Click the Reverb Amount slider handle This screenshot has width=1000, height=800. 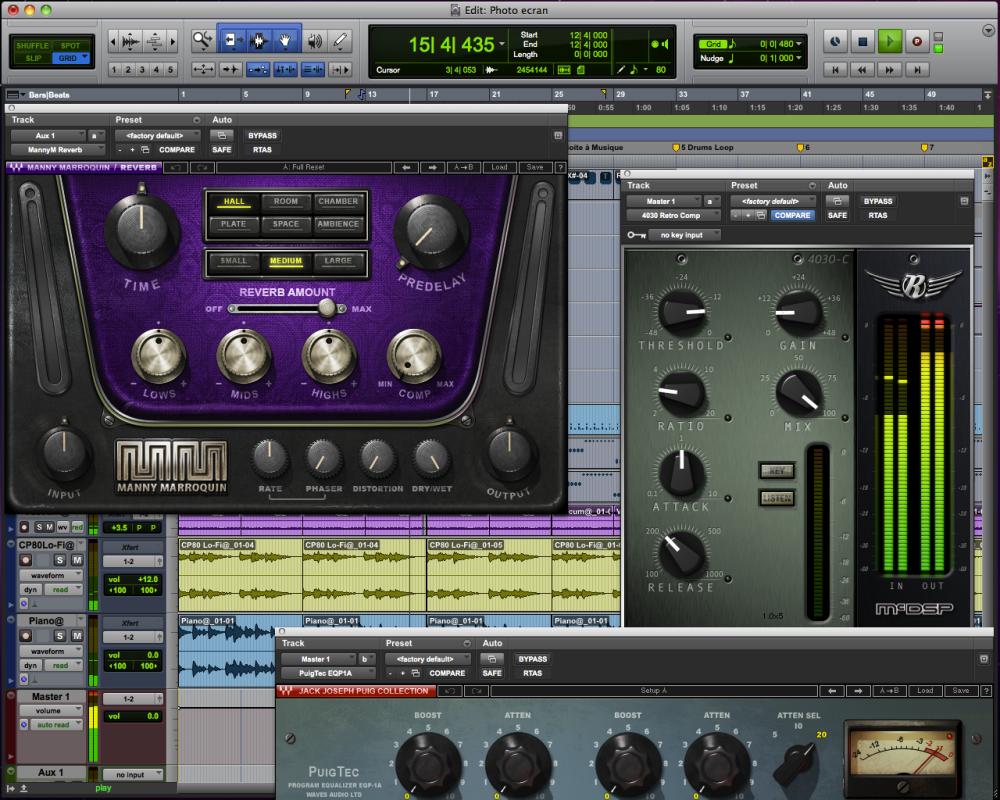click(x=326, y=309)
